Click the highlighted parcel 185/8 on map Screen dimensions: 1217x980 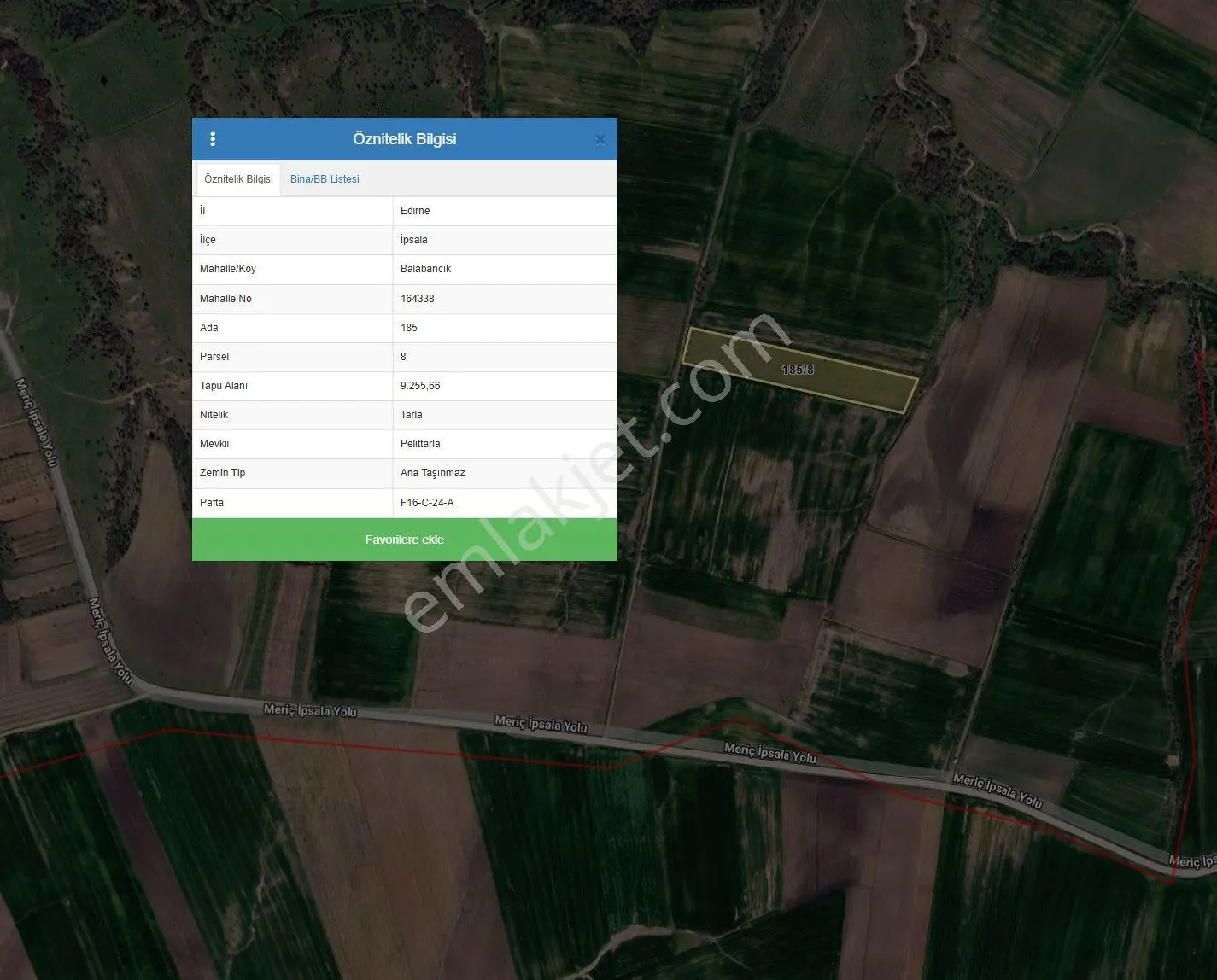tap(799, 370)
